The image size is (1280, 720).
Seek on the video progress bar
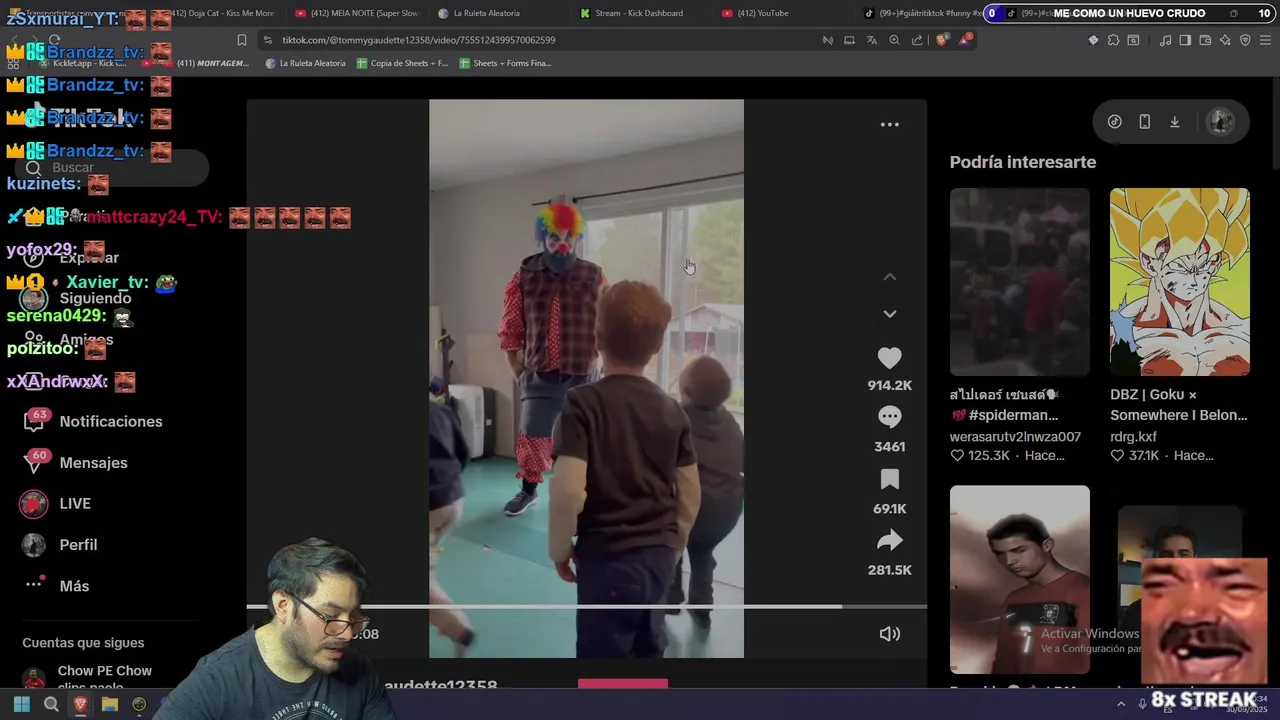point(586,606)
